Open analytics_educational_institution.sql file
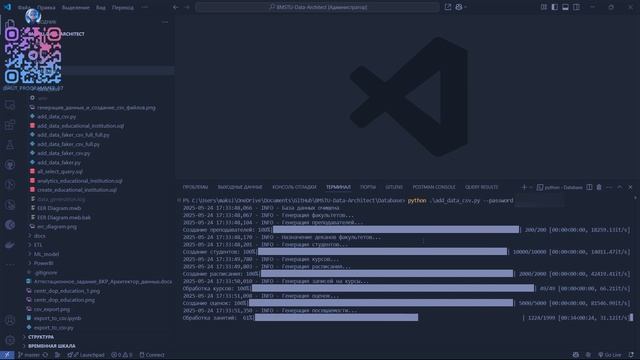 [x=80, y=181]
